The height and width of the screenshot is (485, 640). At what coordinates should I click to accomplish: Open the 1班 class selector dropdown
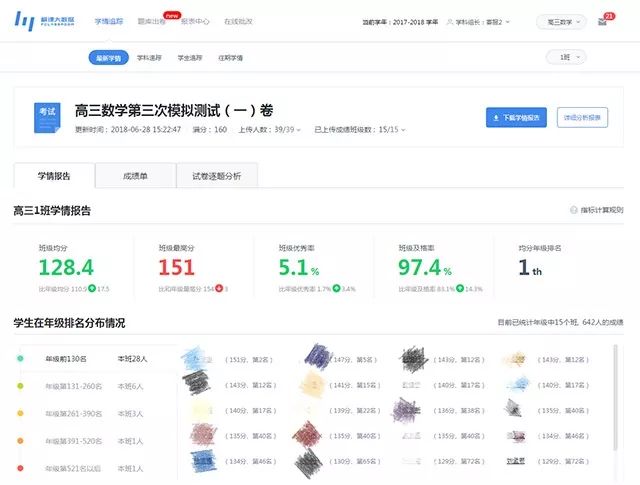point(566,57)
